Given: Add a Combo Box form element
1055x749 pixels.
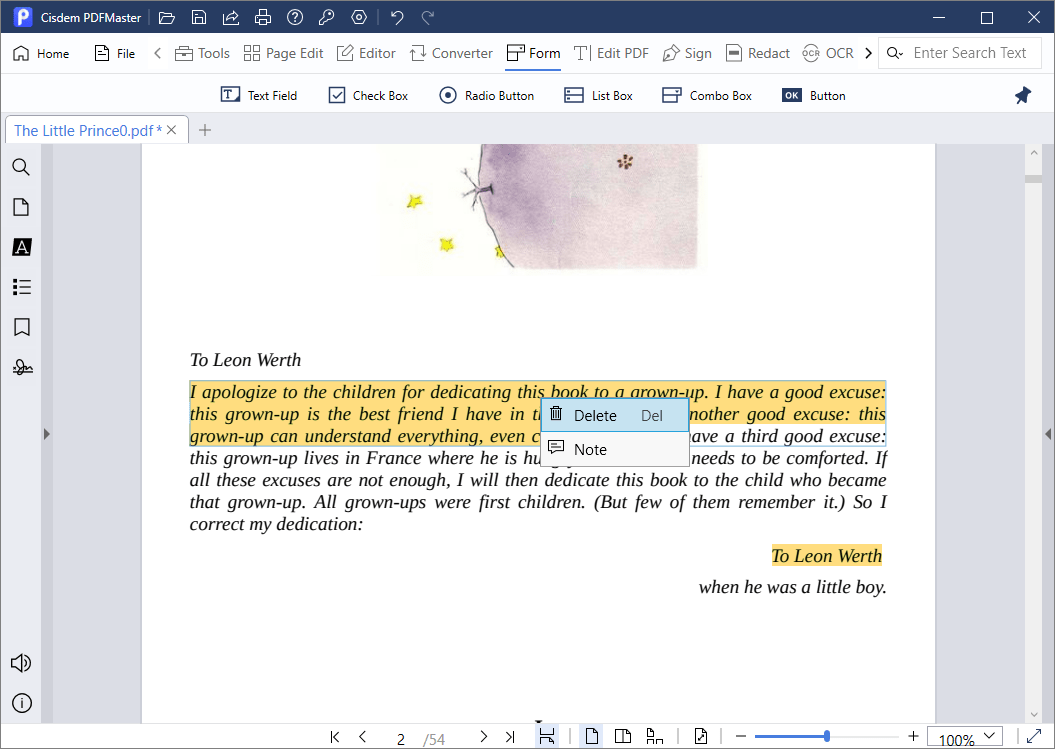Looking at the screenshot, I should pyautogui.click(x=707, y=96).
